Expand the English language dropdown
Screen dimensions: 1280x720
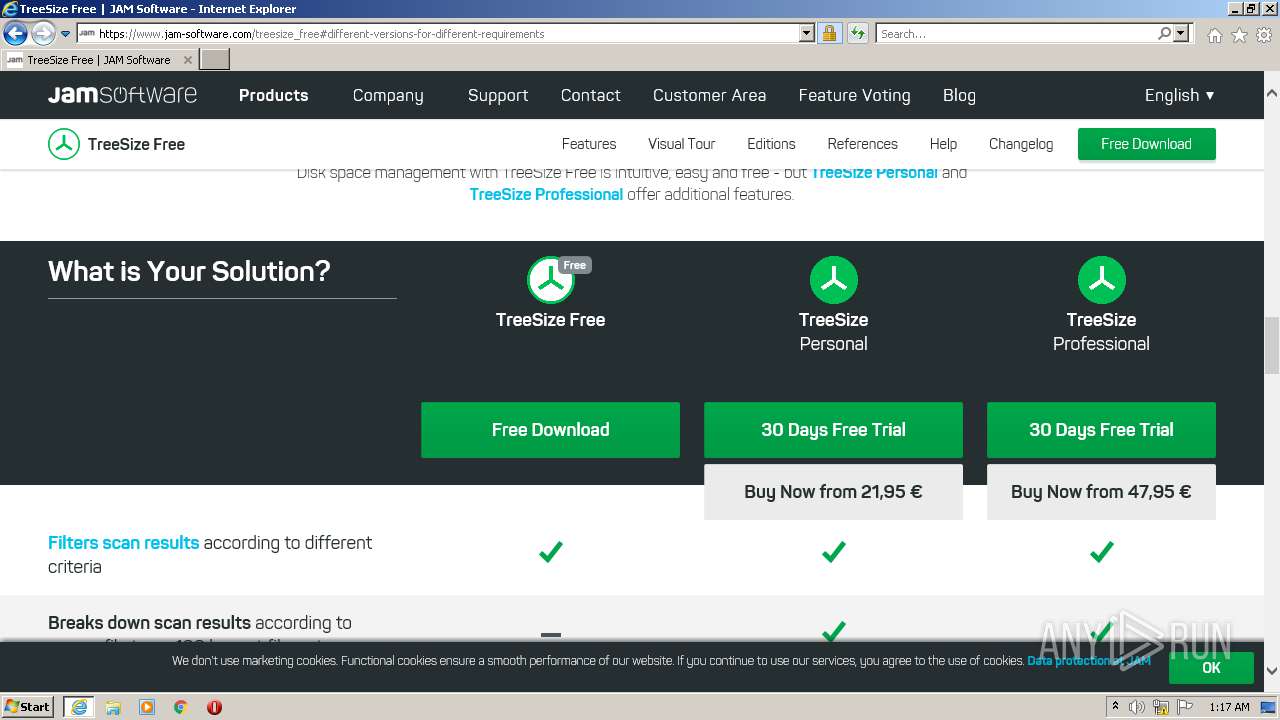pyautogui.click(x=1180, y=95)
